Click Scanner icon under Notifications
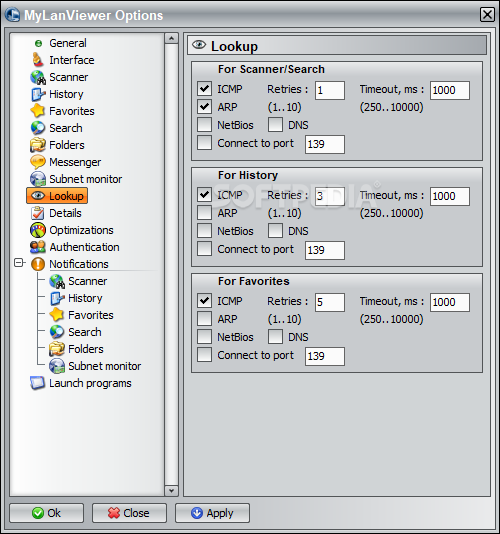This screenshot has height=534, width=500. (57, 281)
